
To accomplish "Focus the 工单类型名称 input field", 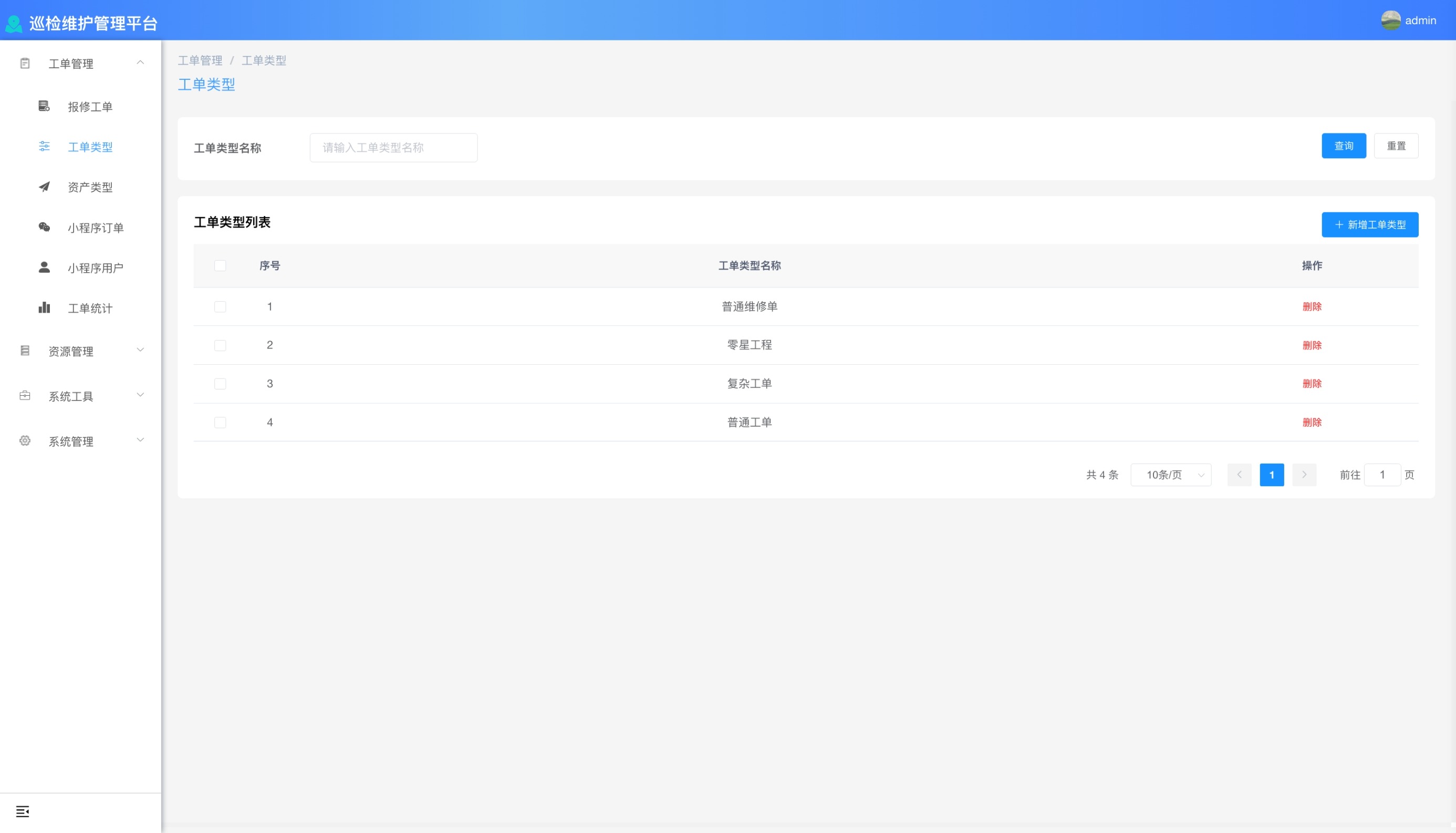I will click(393, 148).
